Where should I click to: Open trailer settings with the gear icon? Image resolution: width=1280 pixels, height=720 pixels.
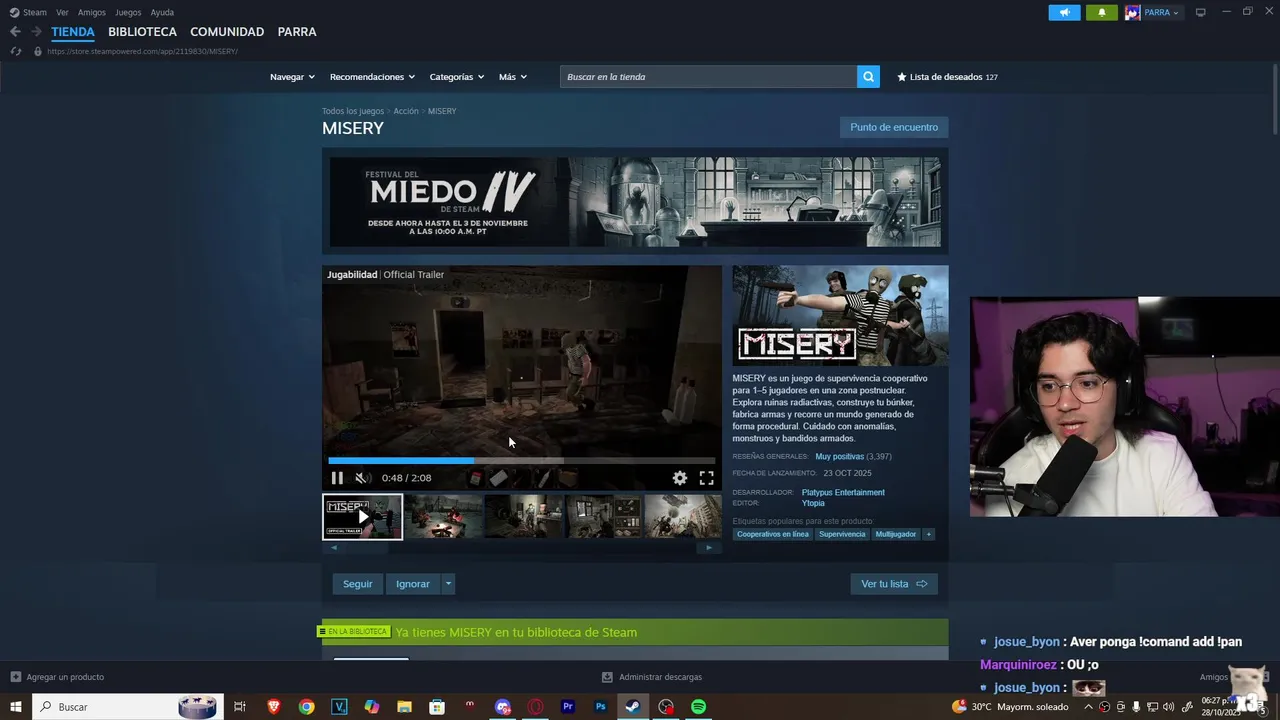pyautogui.click(x=680, y=478)
